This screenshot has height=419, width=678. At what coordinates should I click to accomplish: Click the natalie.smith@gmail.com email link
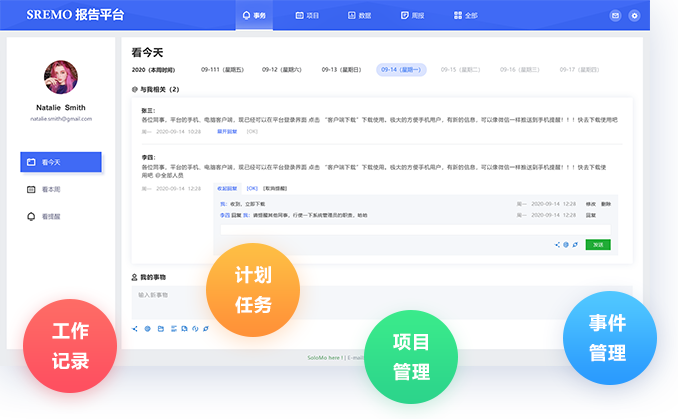(61, 118)
